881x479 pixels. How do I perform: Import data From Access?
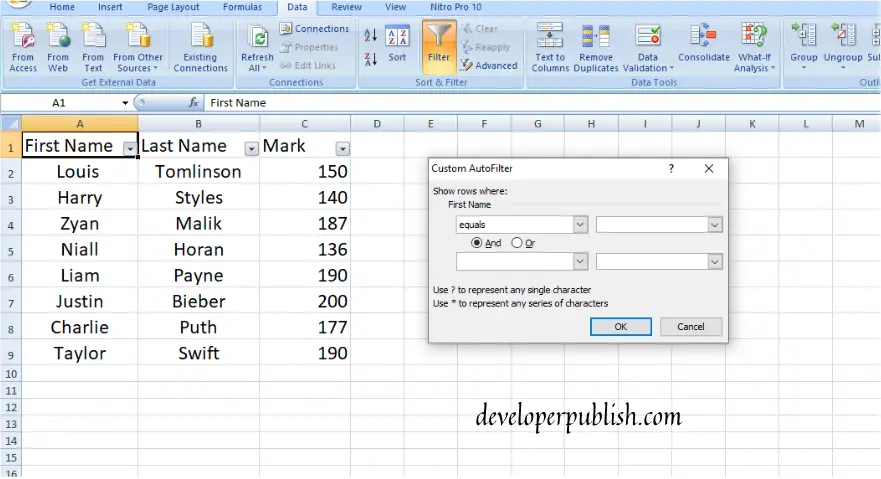(23, 48)
